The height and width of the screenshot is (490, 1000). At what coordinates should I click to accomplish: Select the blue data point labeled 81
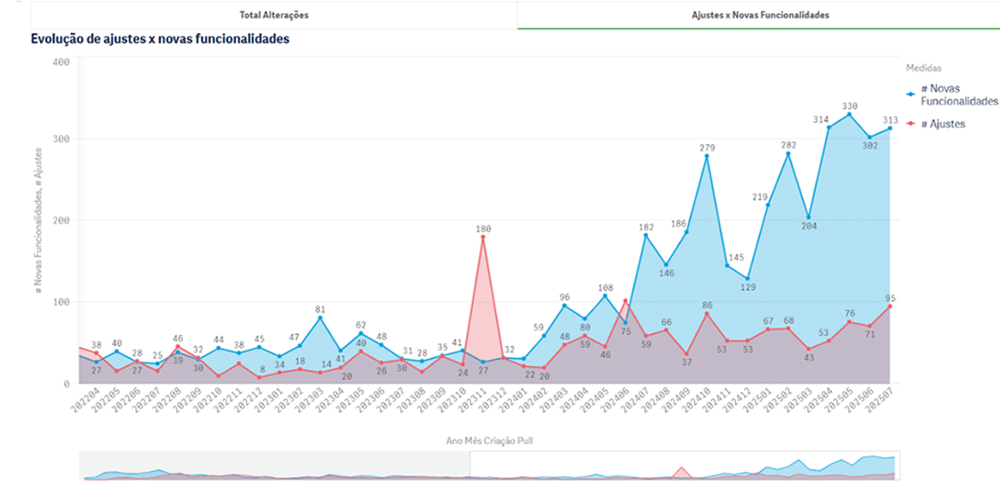point(320,317)
